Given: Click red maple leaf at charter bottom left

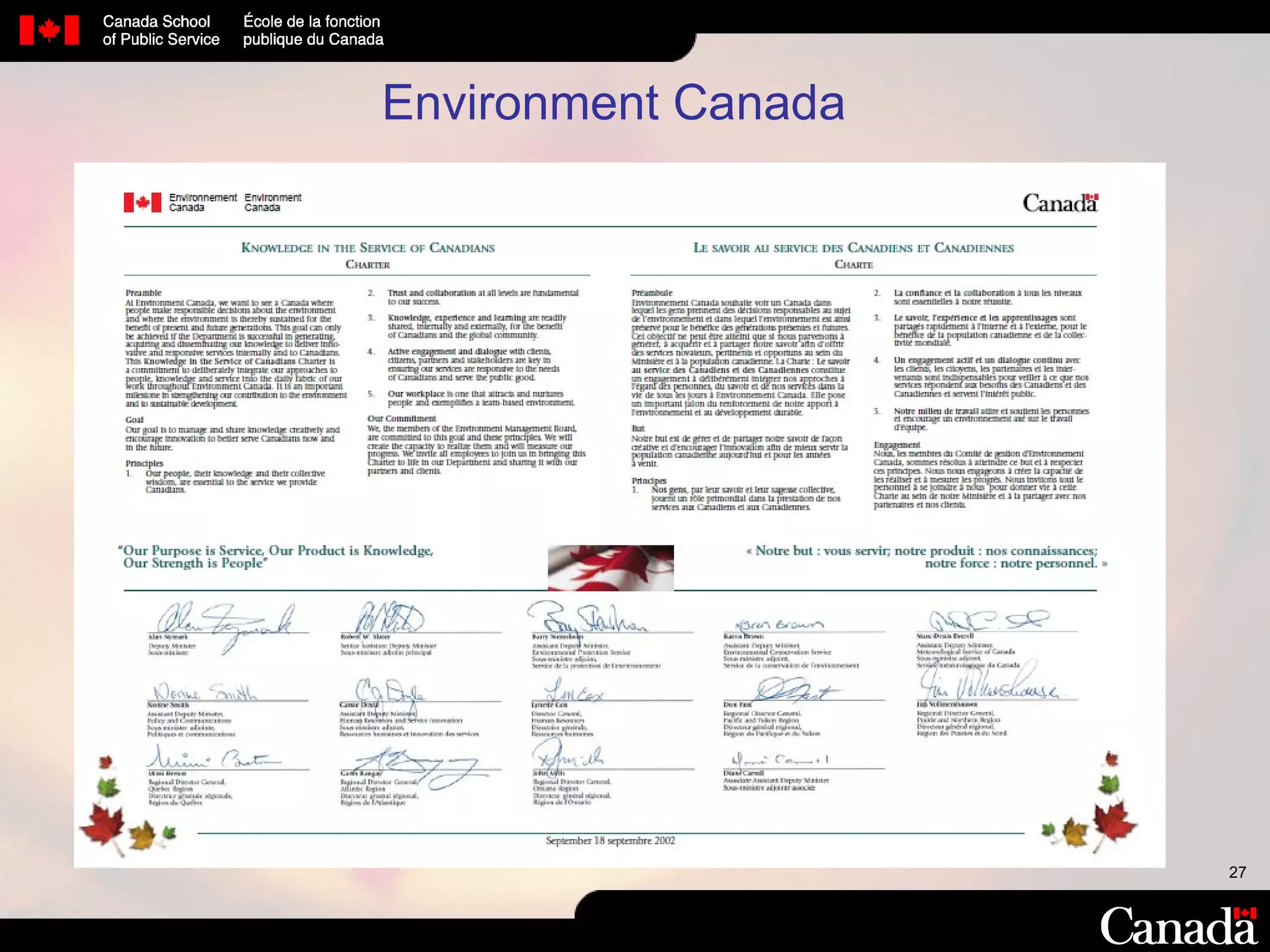Looking at the screenshot, I should pyautogui.click(x=102, y=827).
